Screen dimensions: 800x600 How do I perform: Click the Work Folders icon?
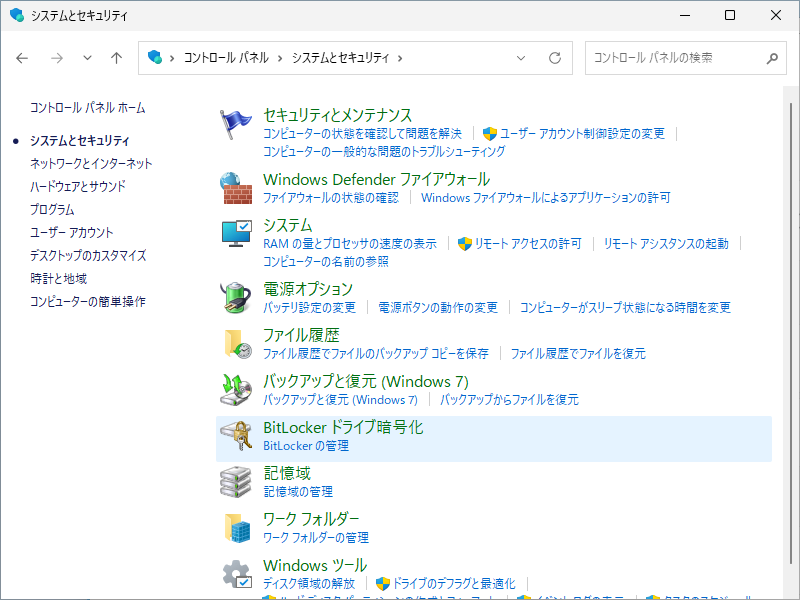[238, 528]
